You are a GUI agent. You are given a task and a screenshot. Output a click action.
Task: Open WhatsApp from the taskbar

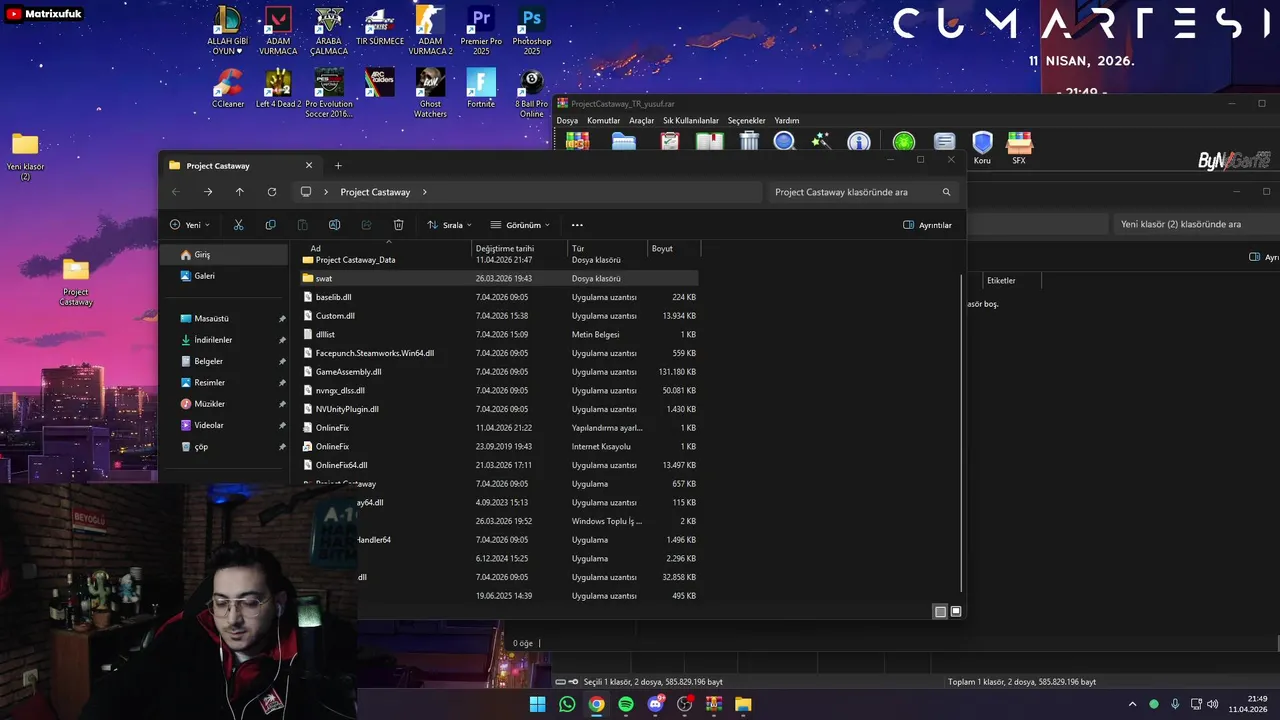click(x=567, y=704)
